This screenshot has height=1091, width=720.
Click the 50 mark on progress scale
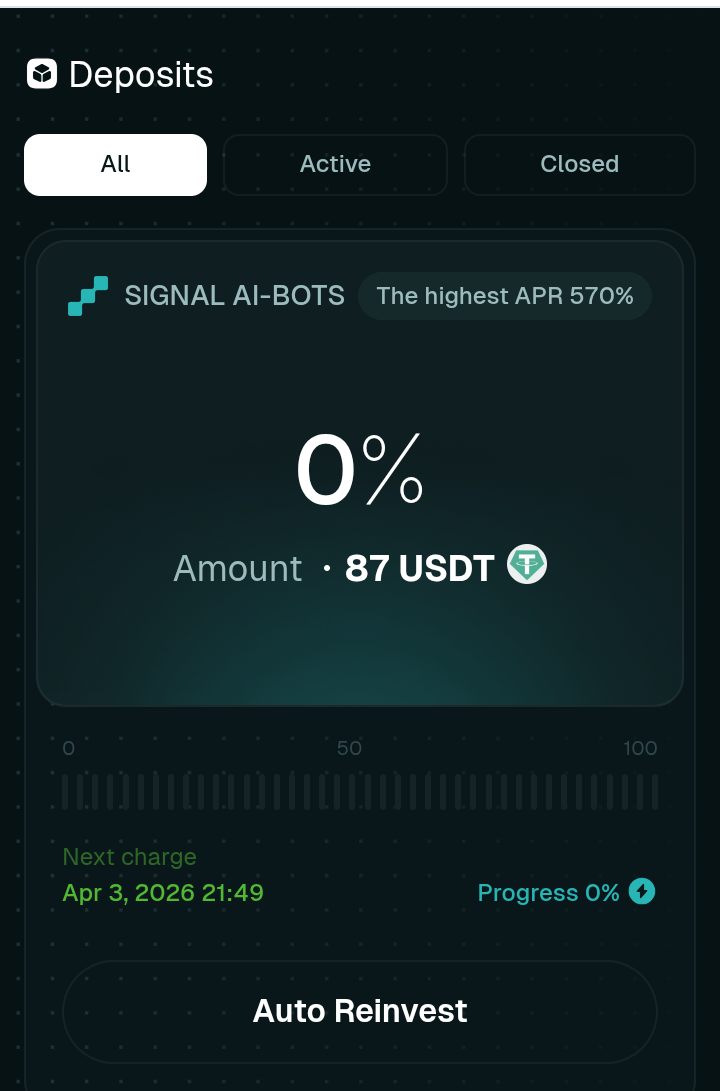349,748
